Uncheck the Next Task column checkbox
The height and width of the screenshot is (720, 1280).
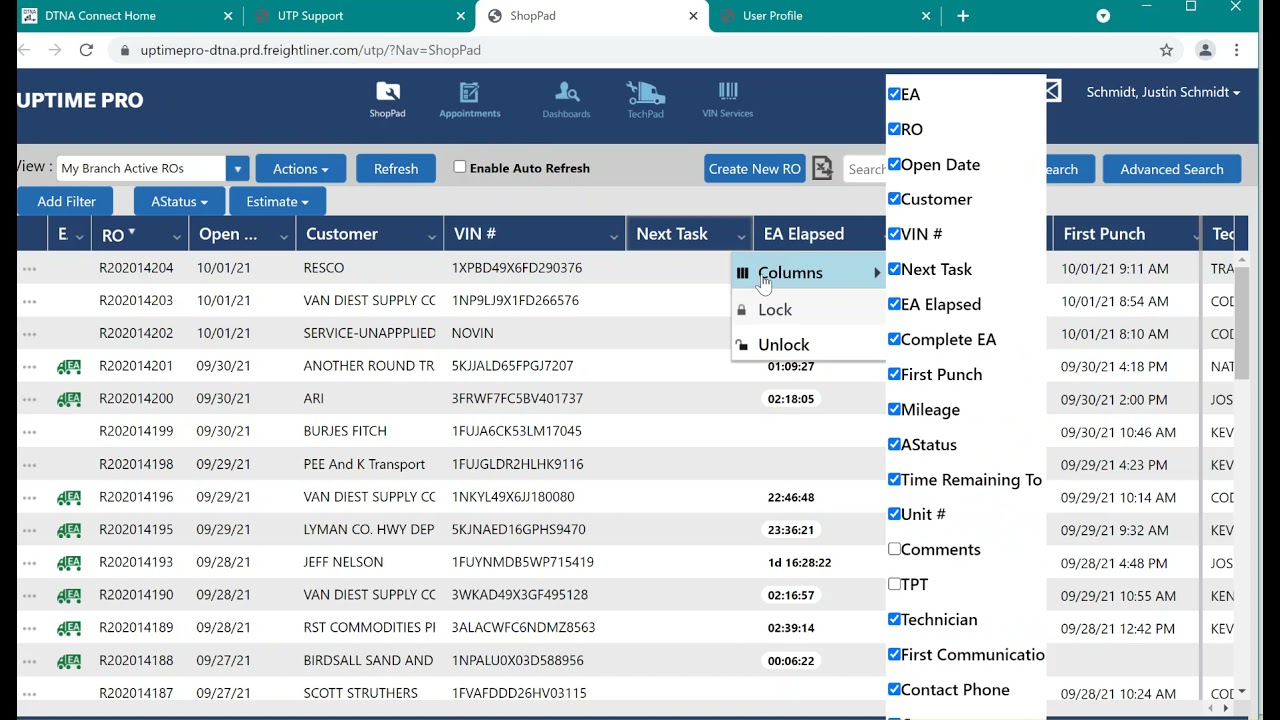pyautogui.click(x=894, y=269)
